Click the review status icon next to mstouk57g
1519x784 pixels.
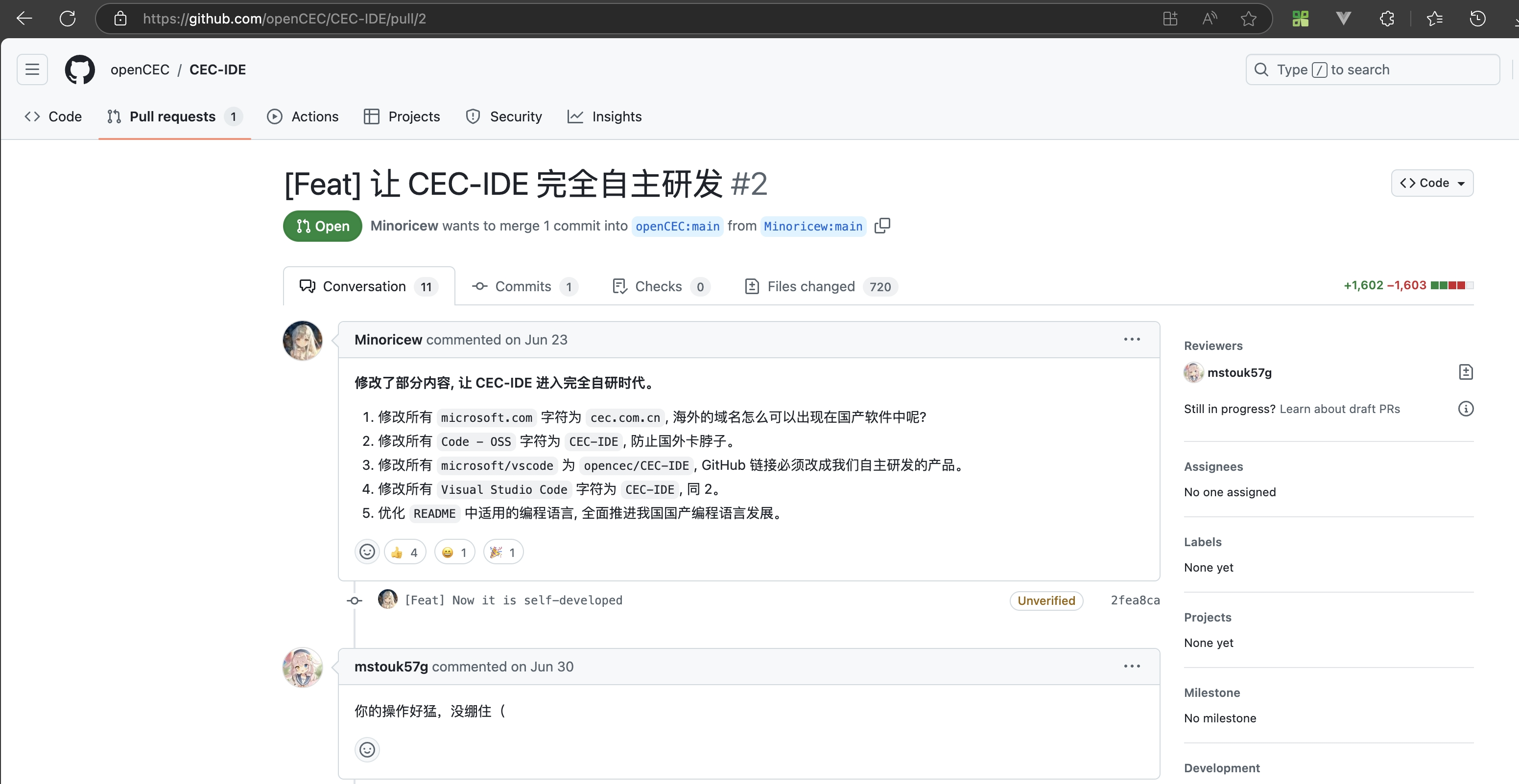(1465, 372)
